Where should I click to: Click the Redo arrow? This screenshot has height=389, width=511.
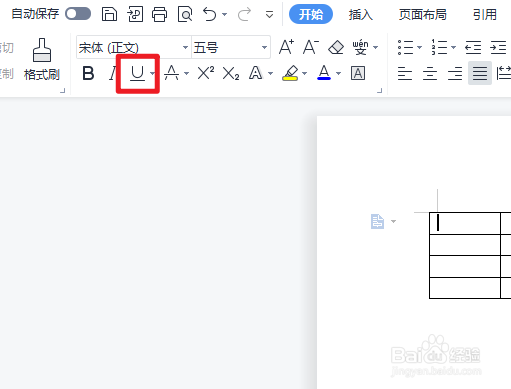coord(244,14)
